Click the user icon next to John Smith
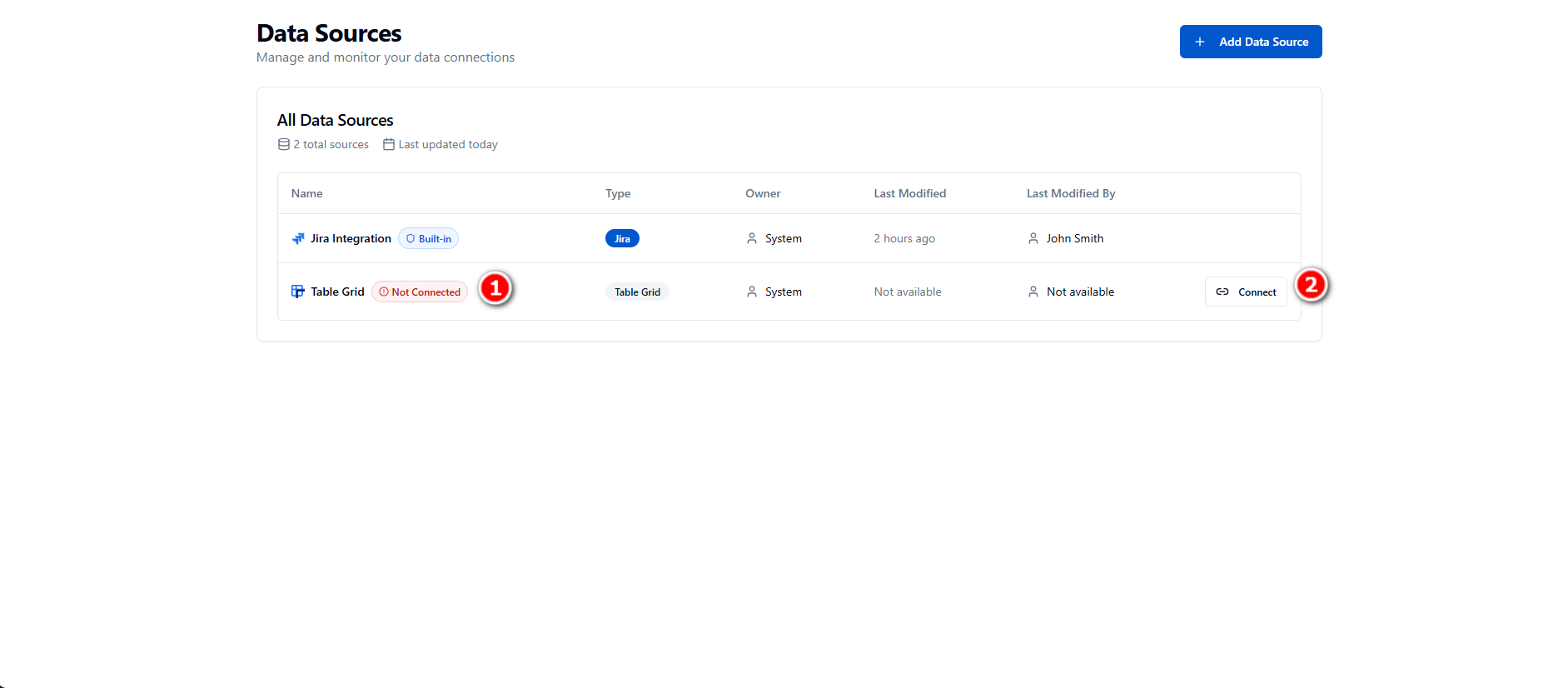Screen dimensions: 1568x688 (1033, 238)
